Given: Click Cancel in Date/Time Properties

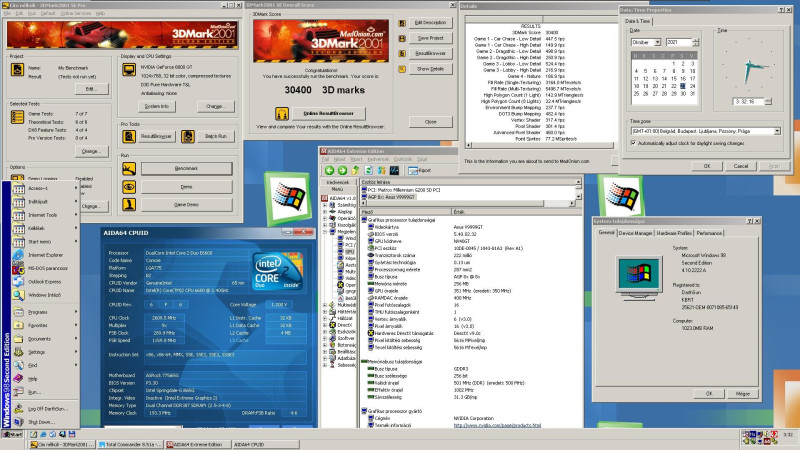Looking at the screenshot, I should pos(740,166).
